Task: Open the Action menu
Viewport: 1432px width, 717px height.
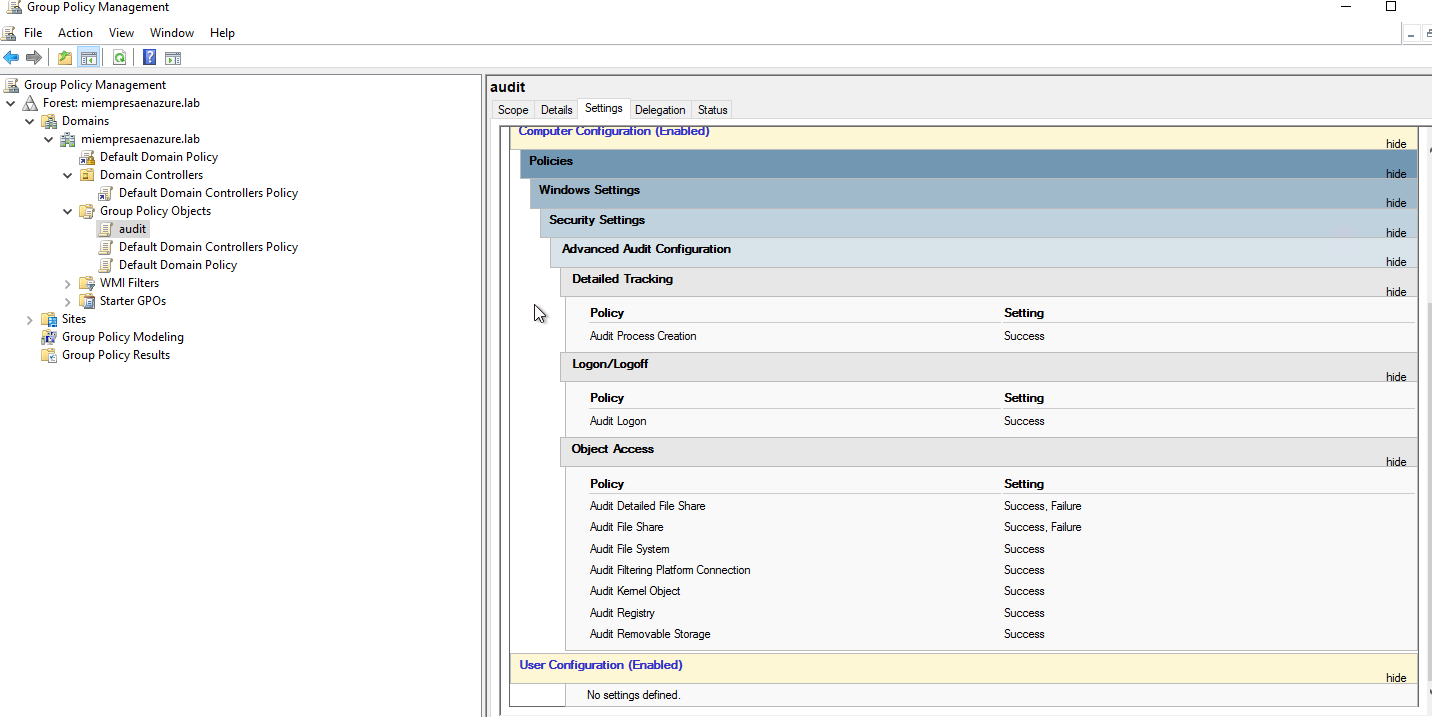Action: coord(75,33)
